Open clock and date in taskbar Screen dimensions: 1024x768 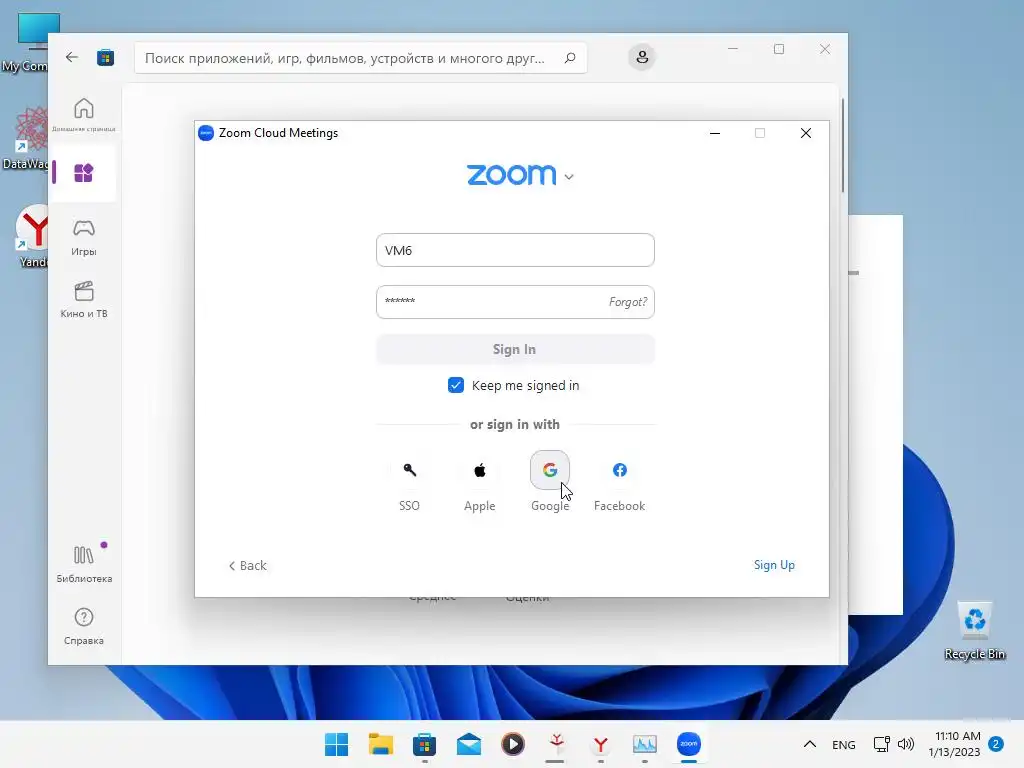coord(955,744)
